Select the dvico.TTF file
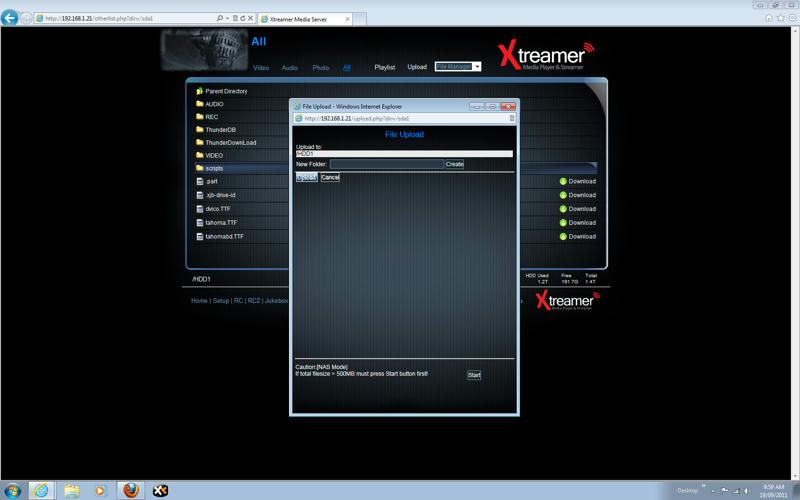 [218, 209]
